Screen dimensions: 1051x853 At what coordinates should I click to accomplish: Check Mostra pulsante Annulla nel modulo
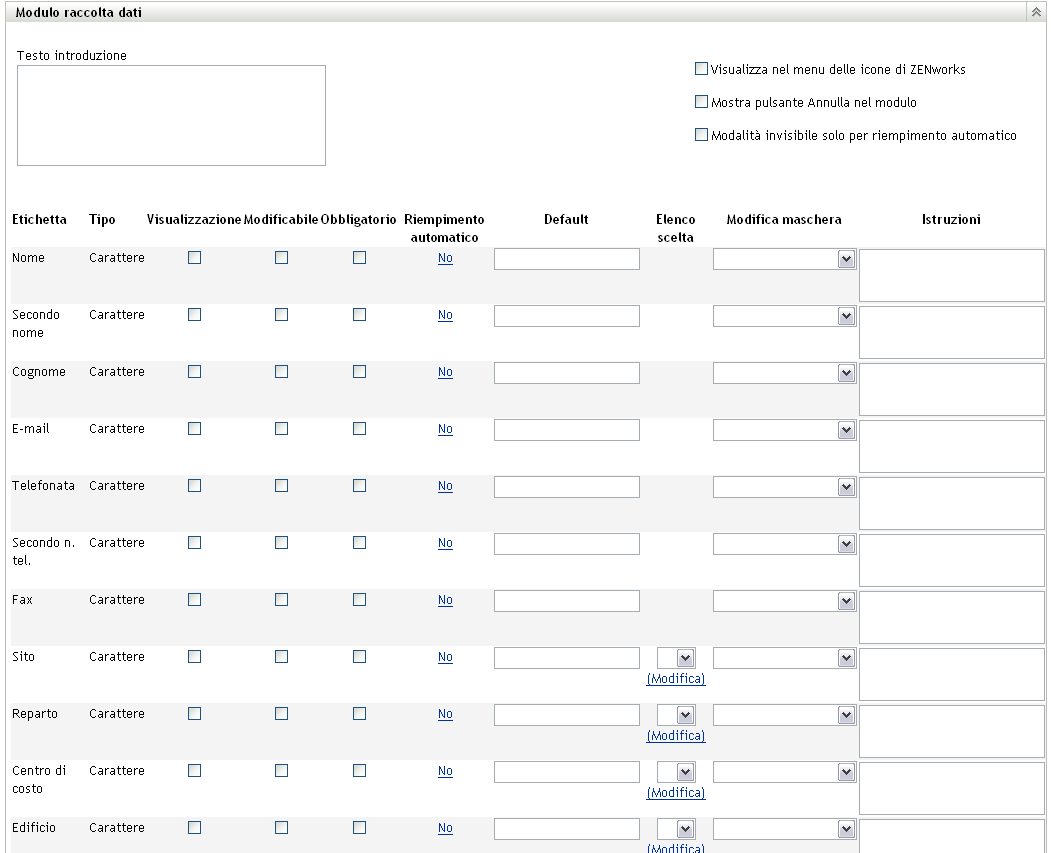[701, 102]
